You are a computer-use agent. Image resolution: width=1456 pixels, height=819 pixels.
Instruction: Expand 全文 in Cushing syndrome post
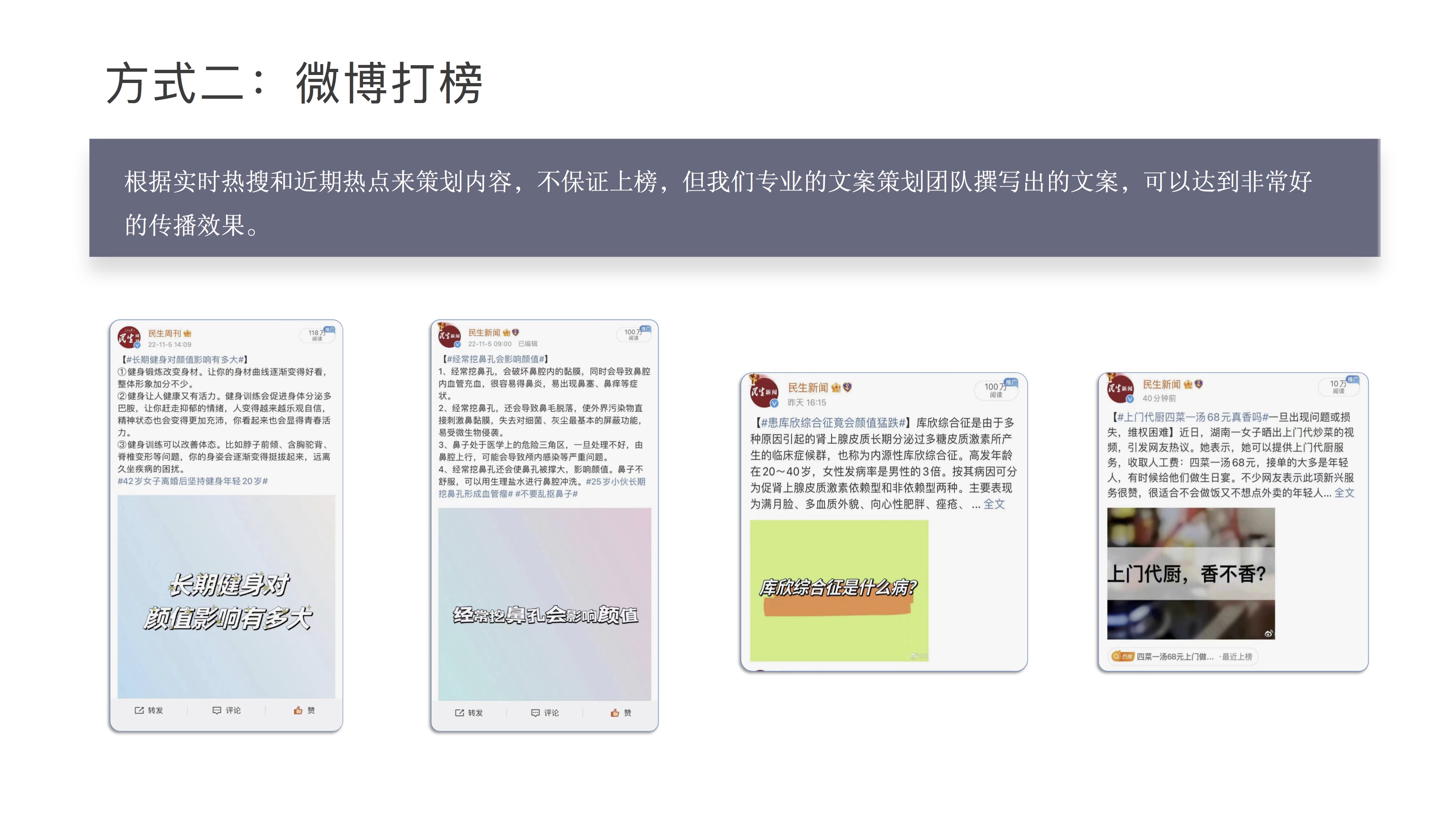click(994, 504)
